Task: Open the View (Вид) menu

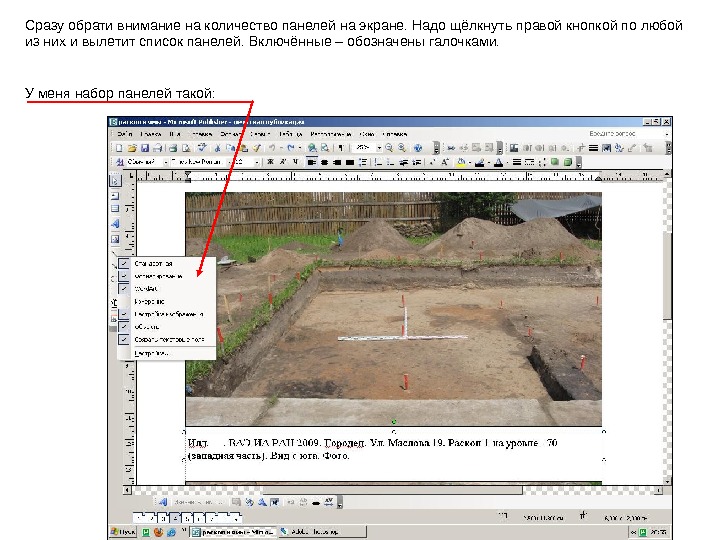Action: point(175,134)
